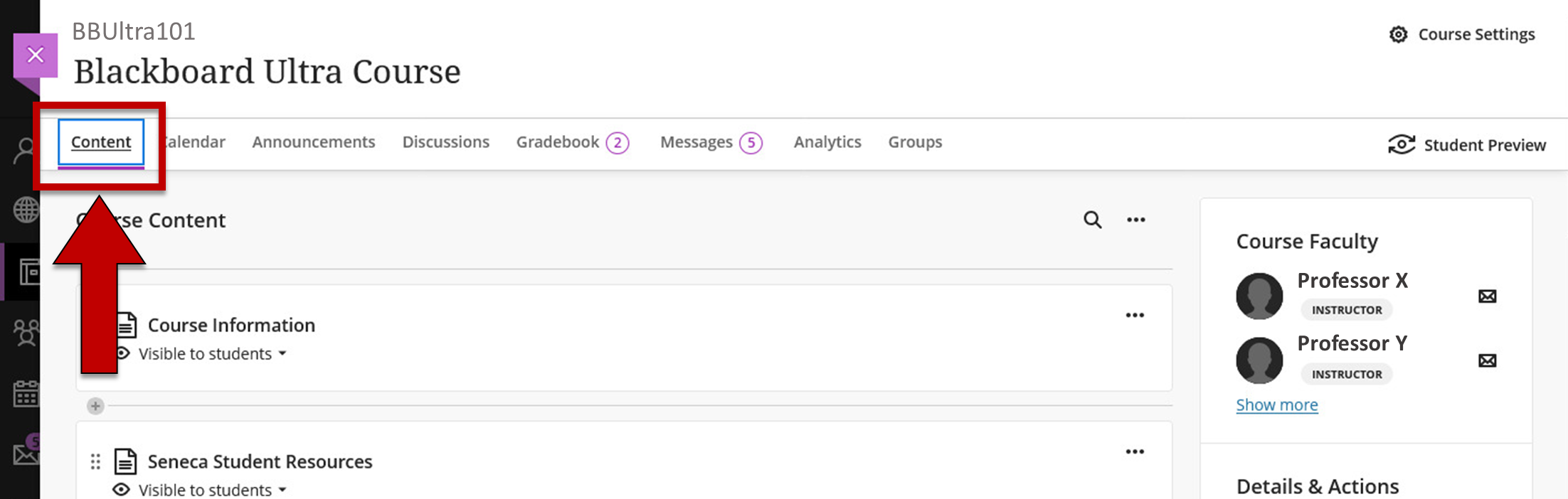This screenshot has height=499, width=1568.
Task: Click the Student Preview label
Action: 1485,145
